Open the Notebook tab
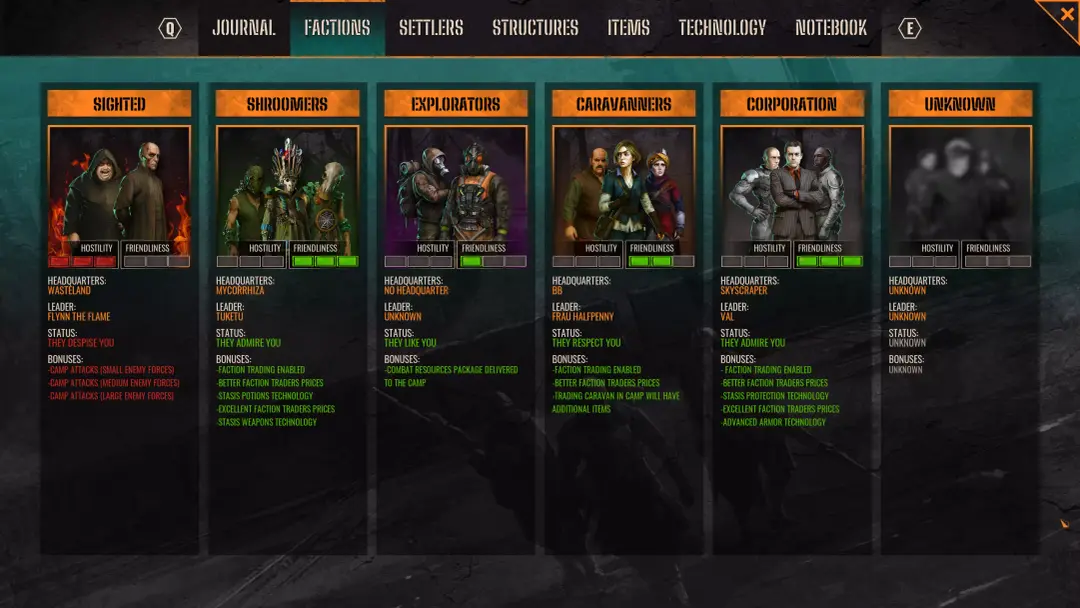The image size is (1080, 608). click(831, 28)
